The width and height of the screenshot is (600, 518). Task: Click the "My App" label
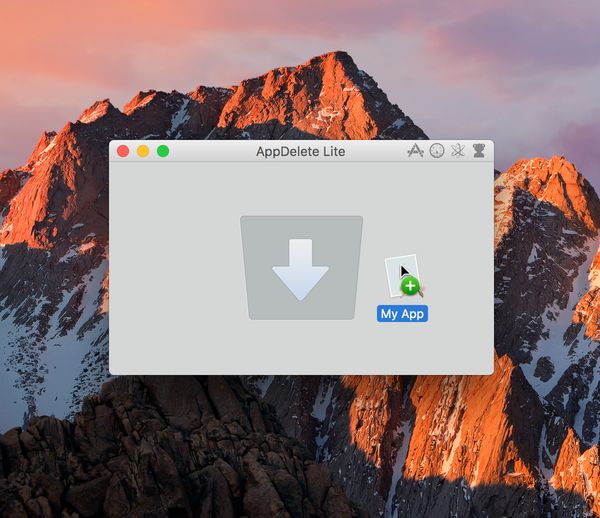402,314
